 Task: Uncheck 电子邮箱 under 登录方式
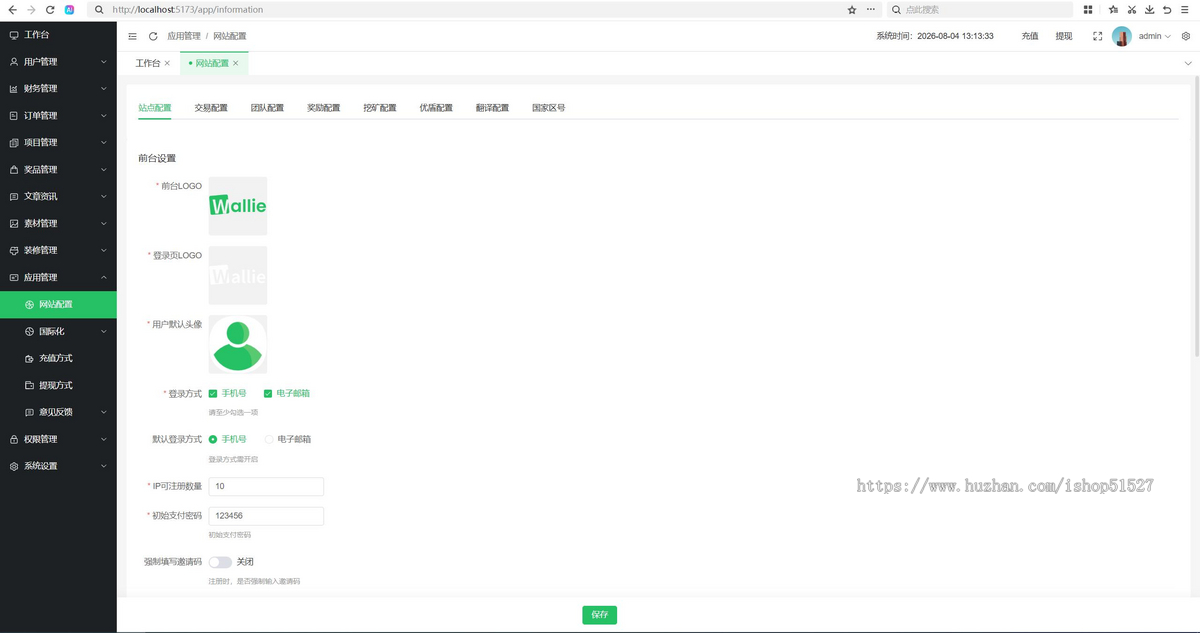coord(268,394)
